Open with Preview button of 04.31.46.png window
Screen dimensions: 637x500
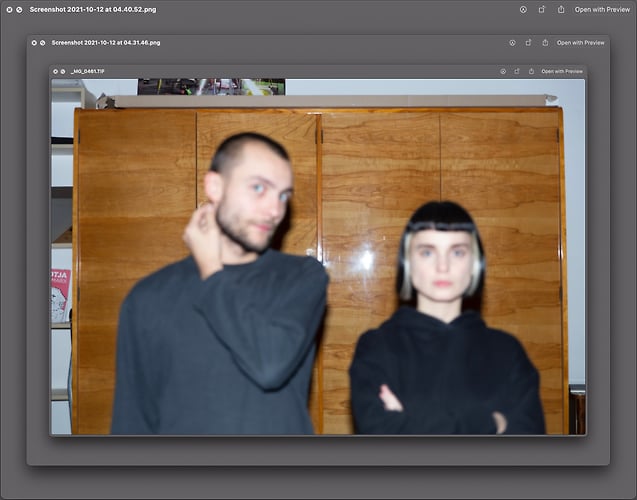click(x=580, y=43)
